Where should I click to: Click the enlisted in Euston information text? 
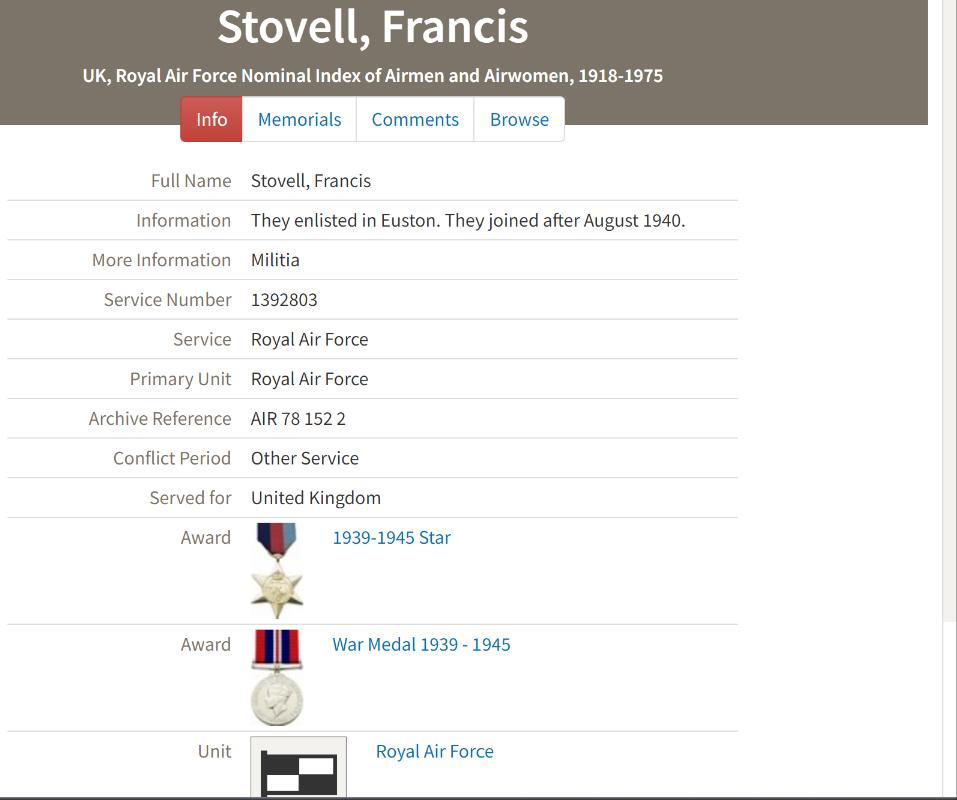467,220
